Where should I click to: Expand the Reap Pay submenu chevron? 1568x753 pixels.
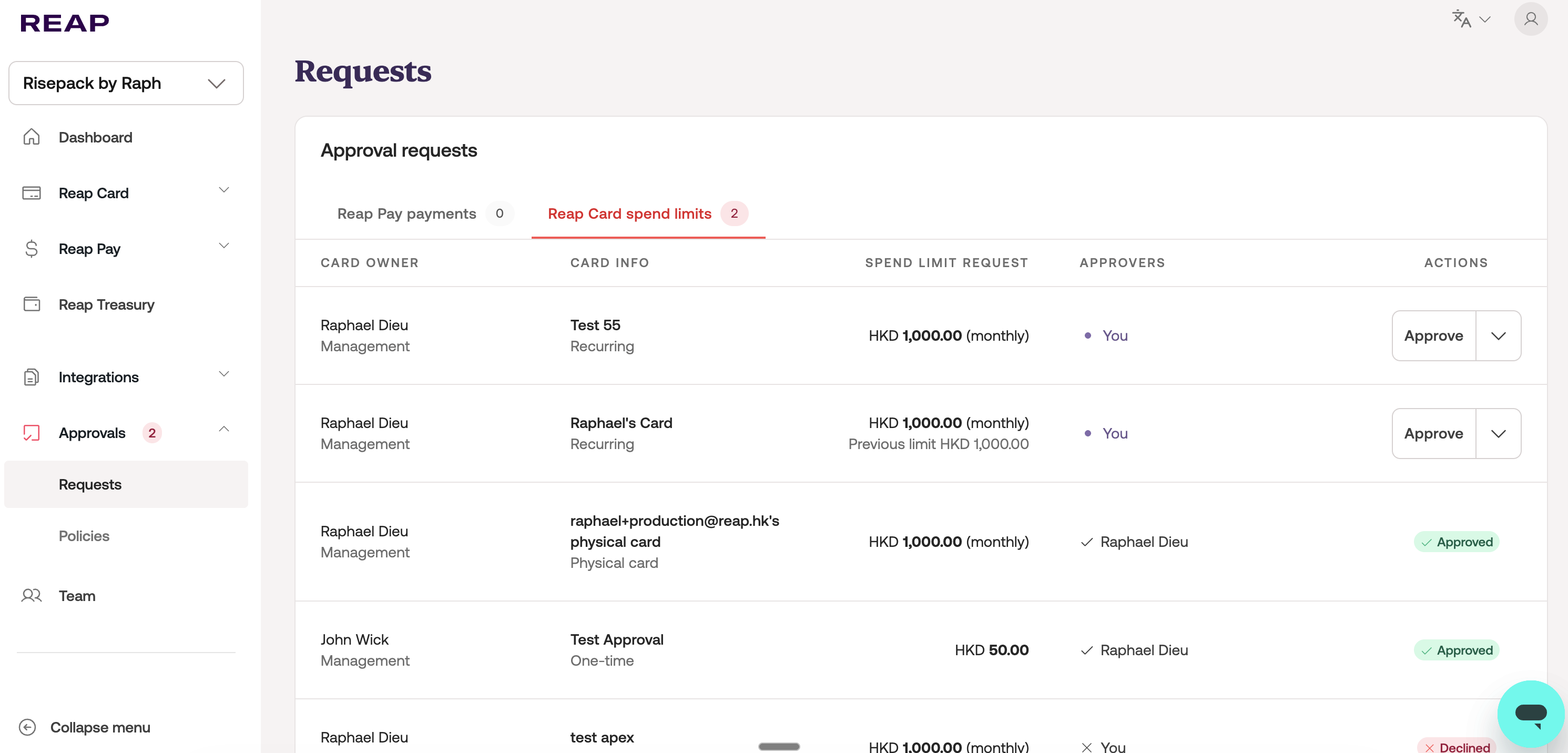point(224,246)
